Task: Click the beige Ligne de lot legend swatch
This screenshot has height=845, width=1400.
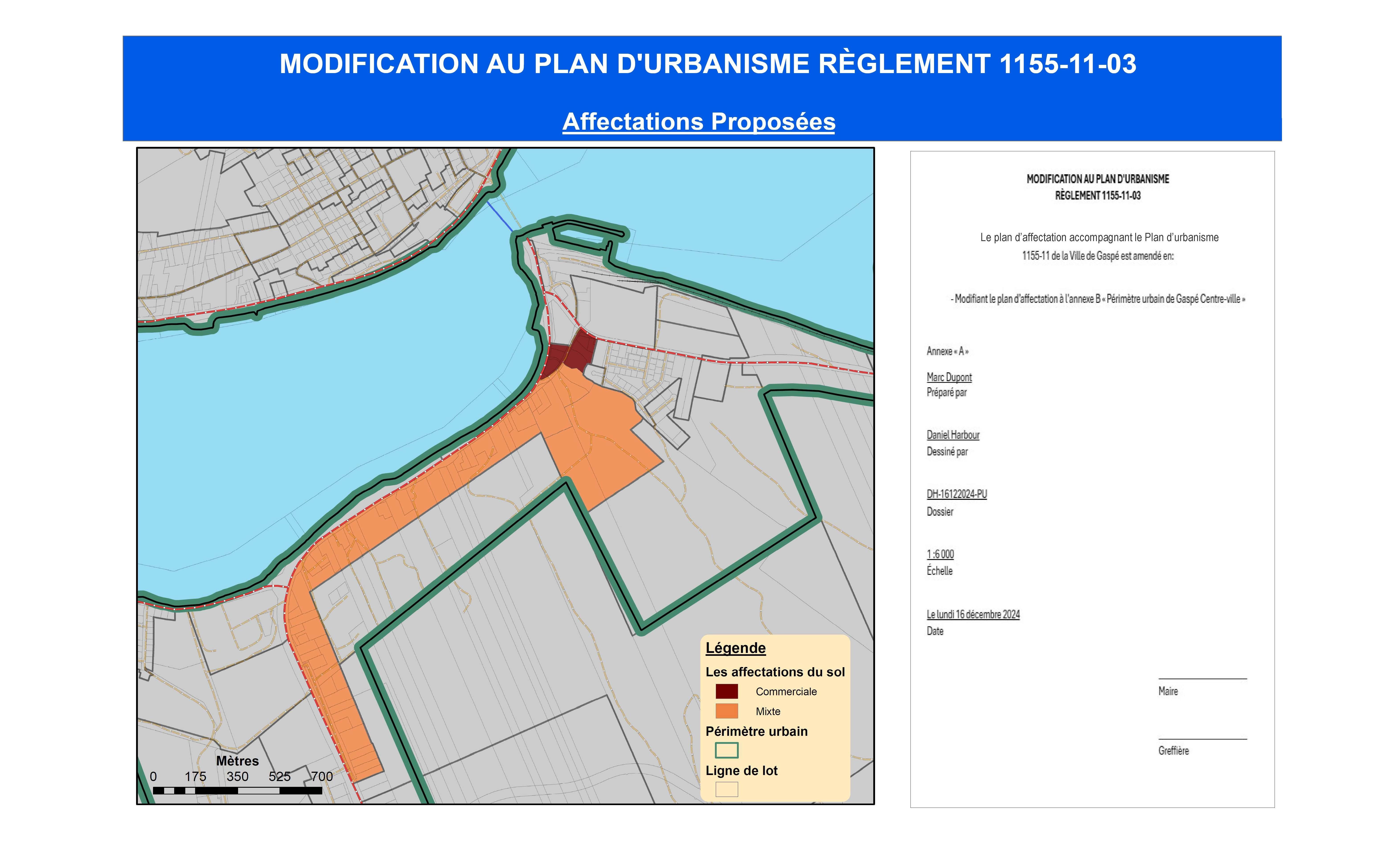Action: pyautogui.click(x=727, y=790)
